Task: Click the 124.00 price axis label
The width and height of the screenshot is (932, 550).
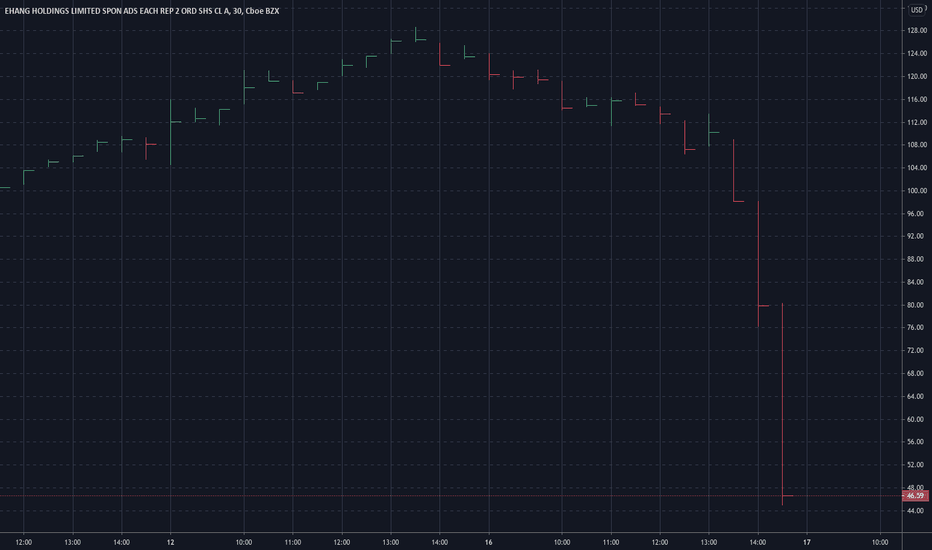Action: click(917, 54)
